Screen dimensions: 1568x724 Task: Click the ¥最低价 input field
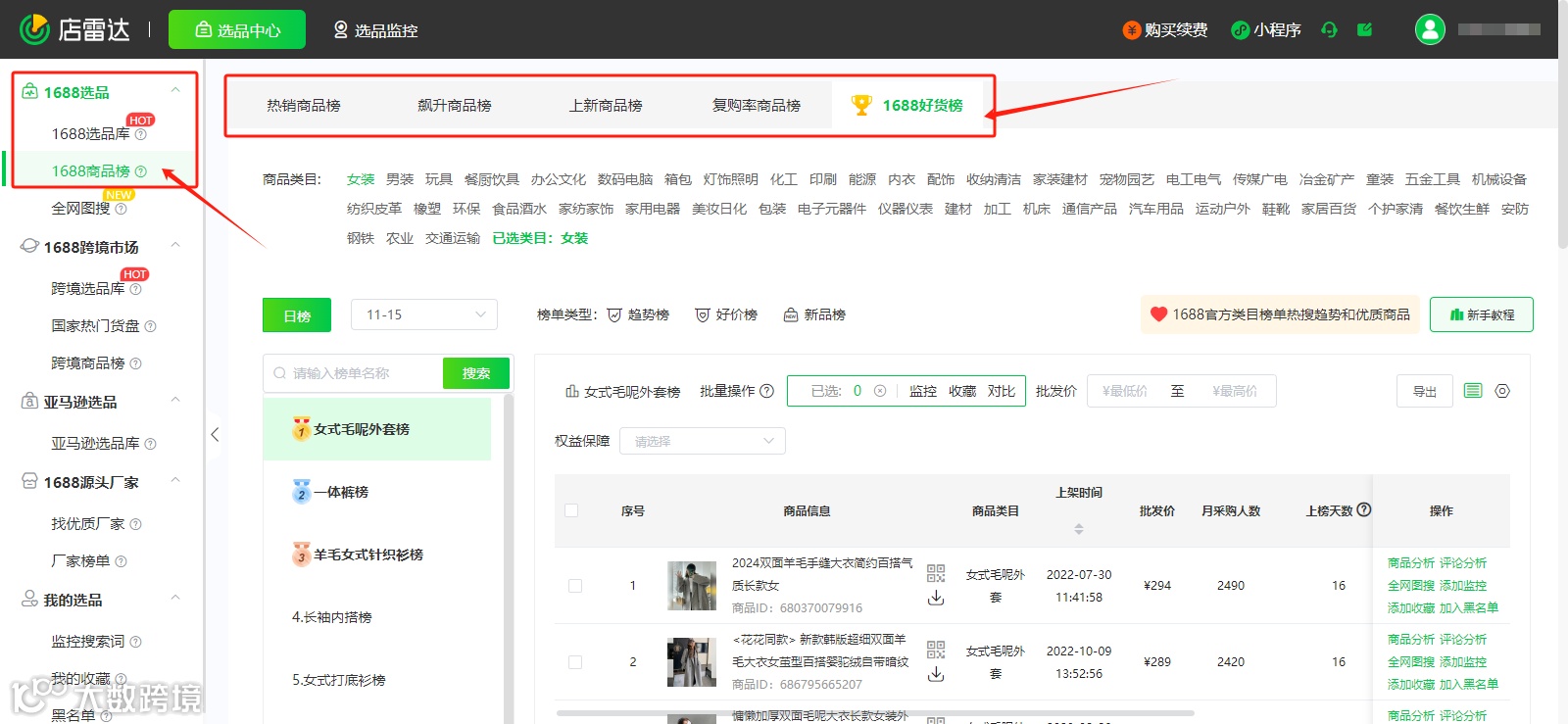tap(1124, 391)
